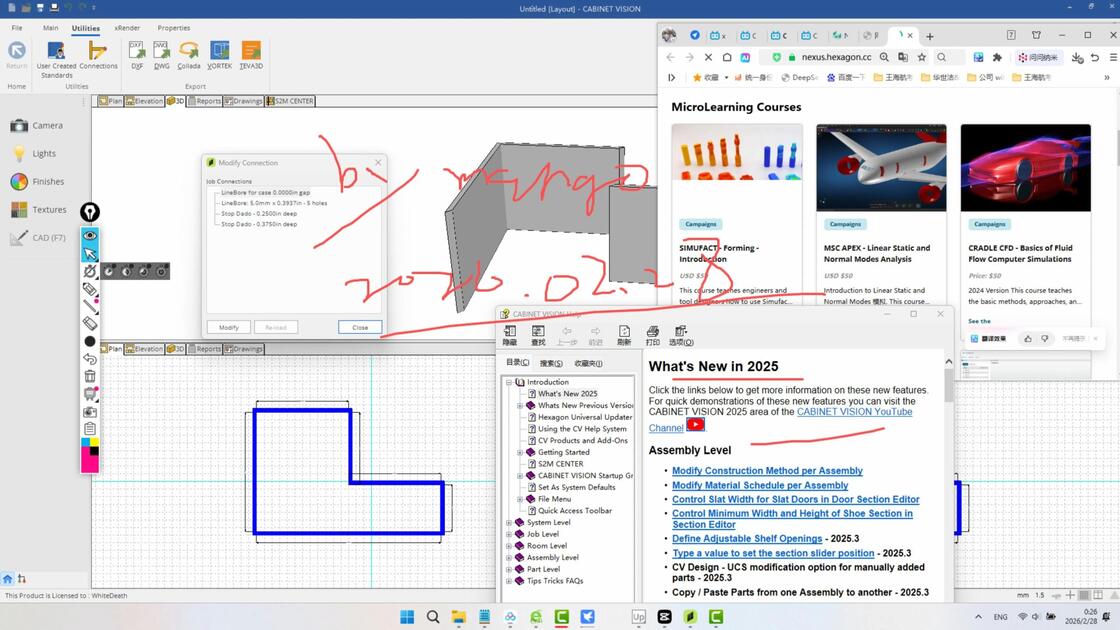
Task: Switch to the 搜索(S) tab in Help
Action: point(551,363)
